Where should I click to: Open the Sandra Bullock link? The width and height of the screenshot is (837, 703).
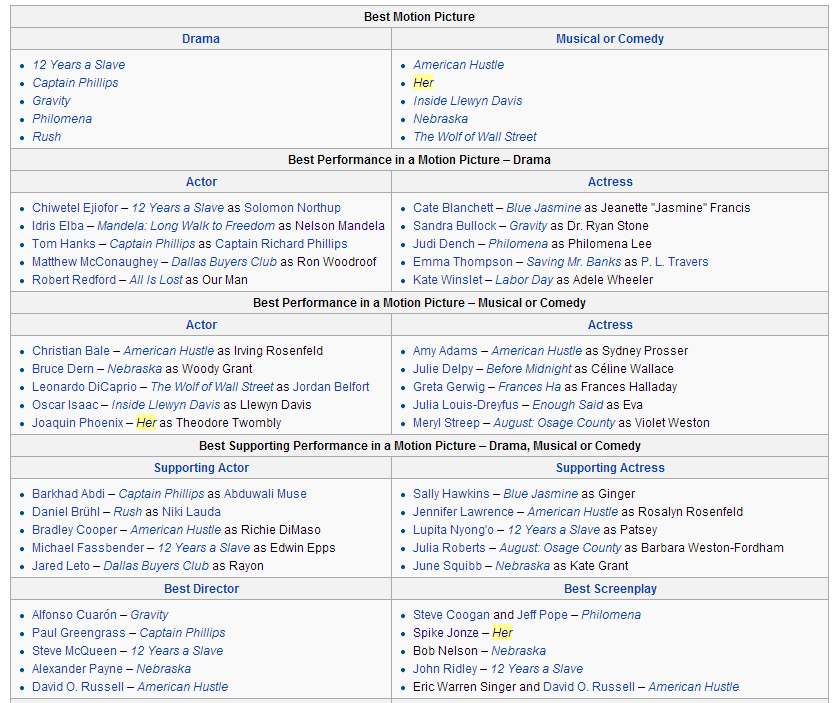pos(454,226)
